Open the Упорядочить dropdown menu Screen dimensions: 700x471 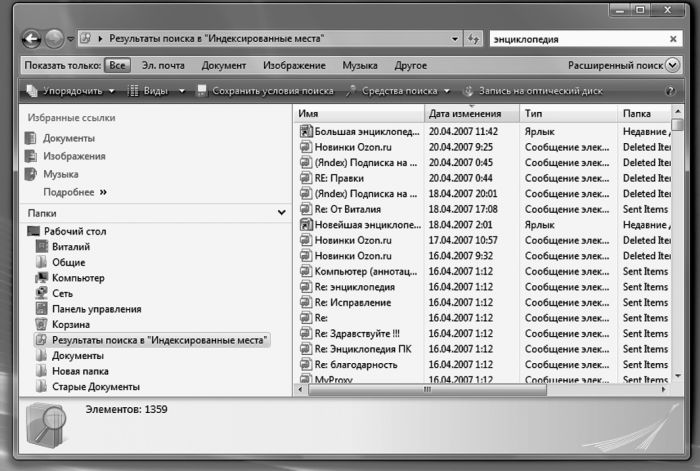click(70, 91)
